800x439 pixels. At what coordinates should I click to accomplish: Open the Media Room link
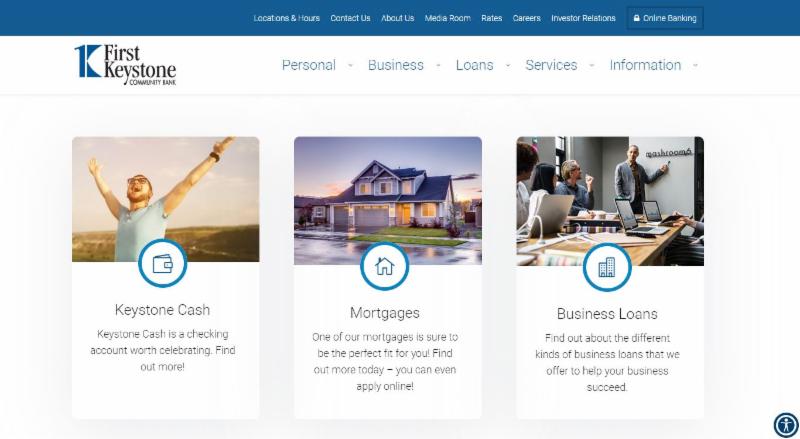tap(447, 18)
